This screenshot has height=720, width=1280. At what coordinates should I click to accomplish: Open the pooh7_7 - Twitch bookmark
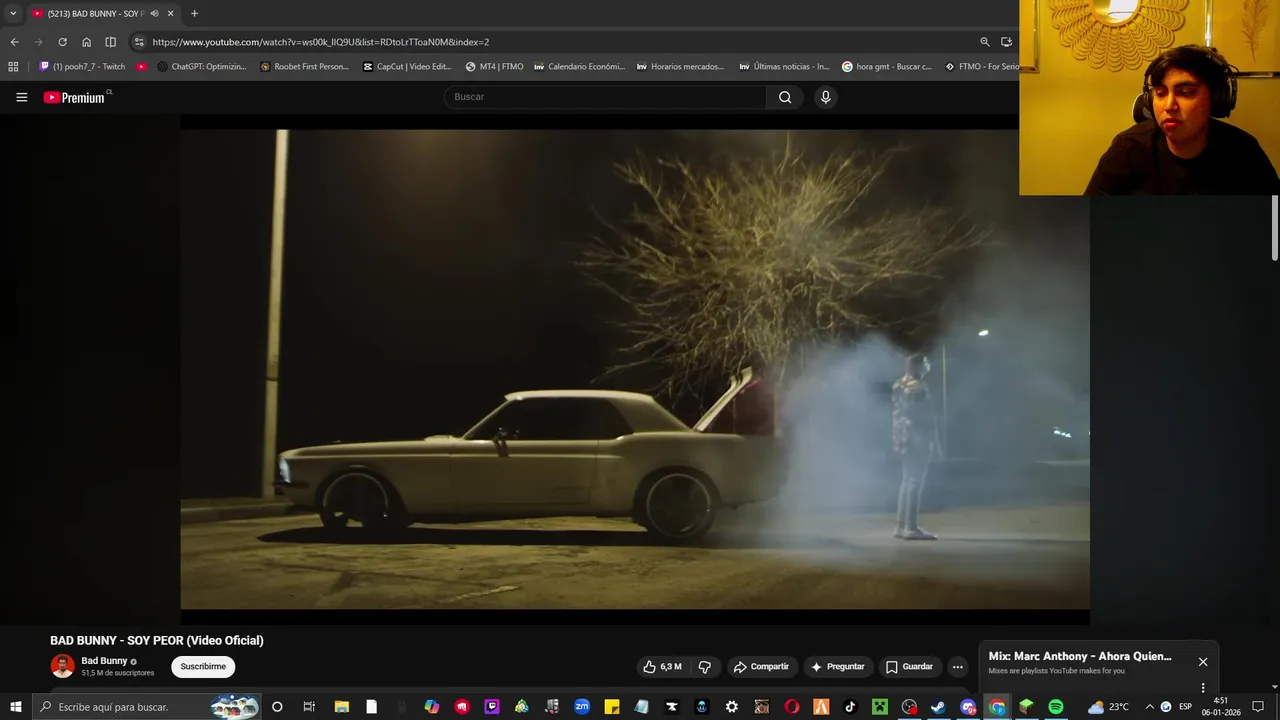pos(82,67)
